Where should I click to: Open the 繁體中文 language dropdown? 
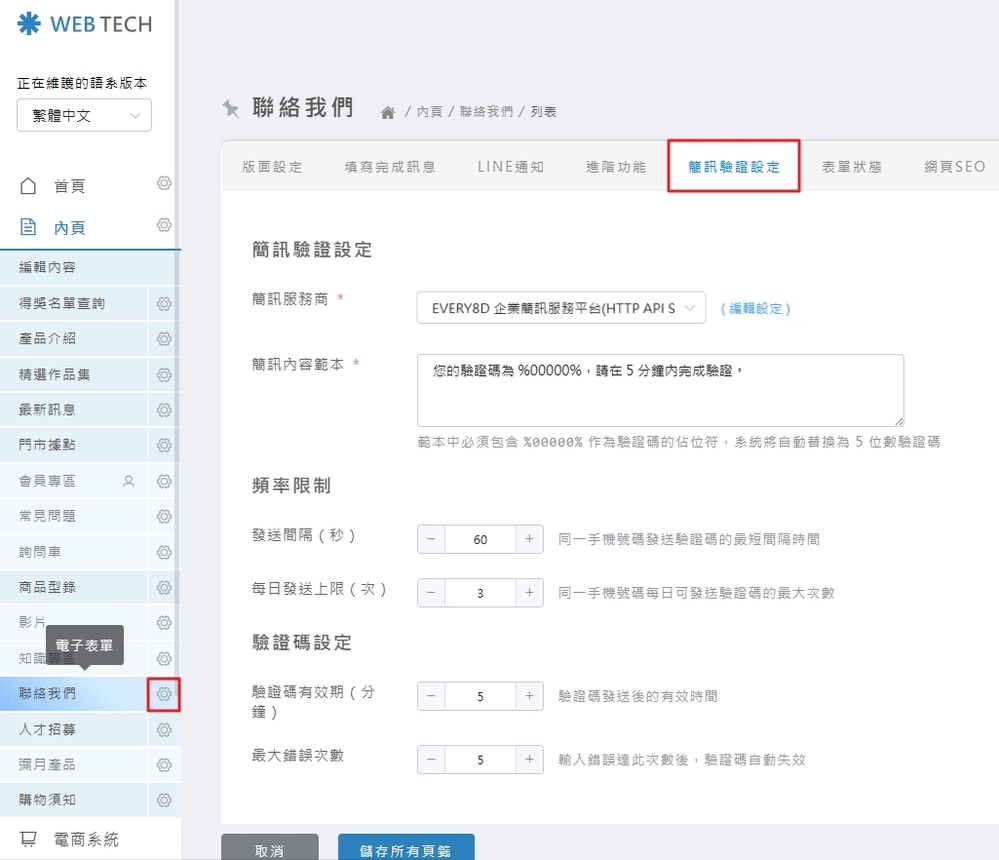click(x=84, y=115)
